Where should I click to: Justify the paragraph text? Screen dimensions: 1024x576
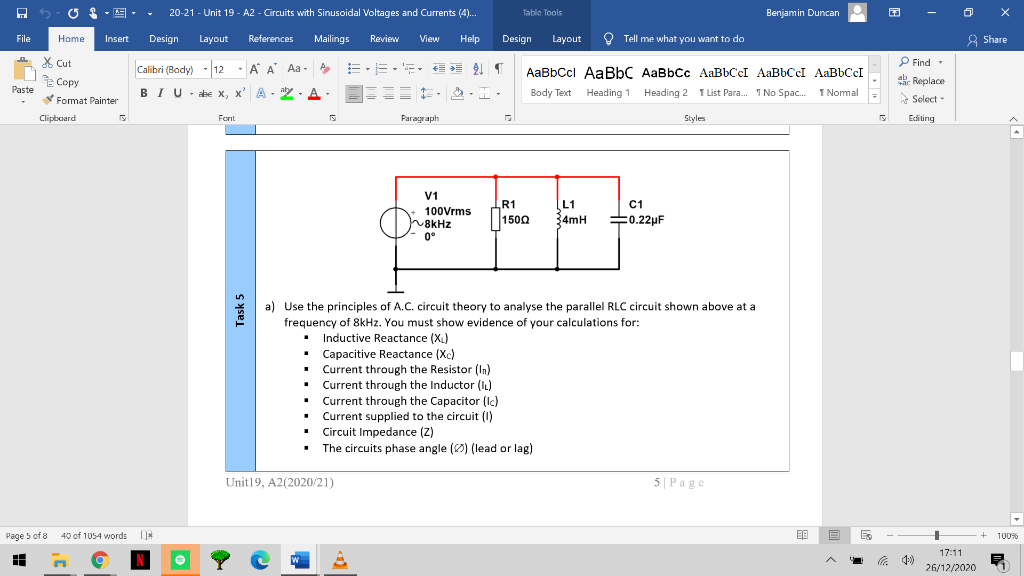[405, 94]
